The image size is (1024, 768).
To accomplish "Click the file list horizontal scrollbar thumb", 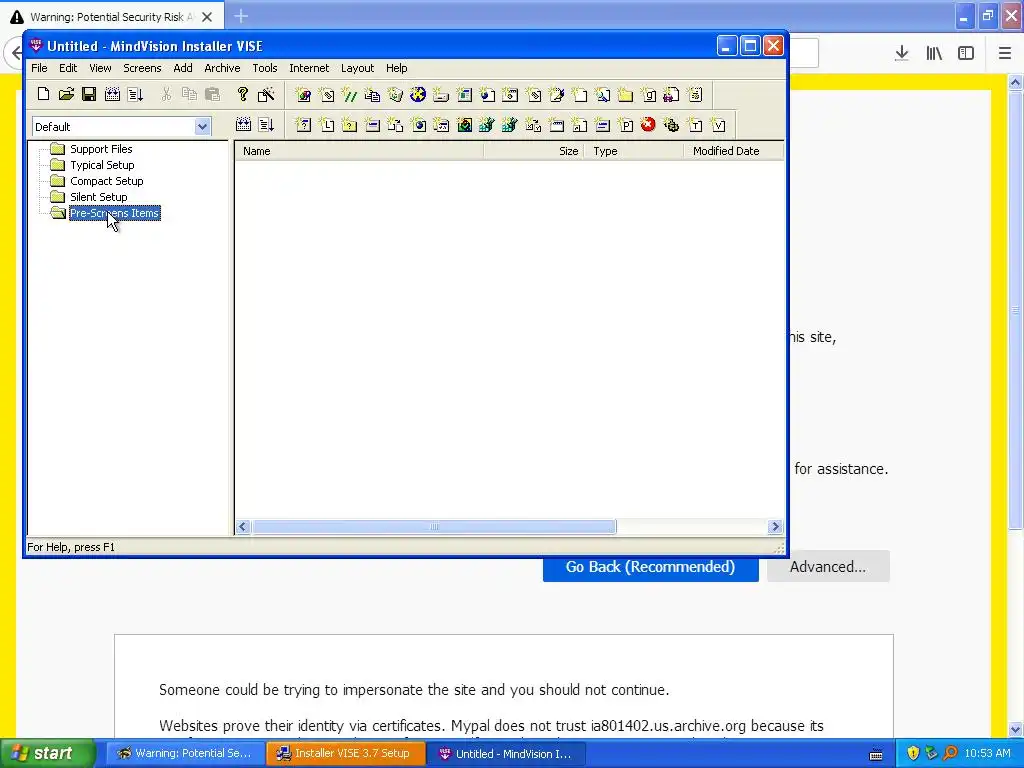I will coord(434,526).
